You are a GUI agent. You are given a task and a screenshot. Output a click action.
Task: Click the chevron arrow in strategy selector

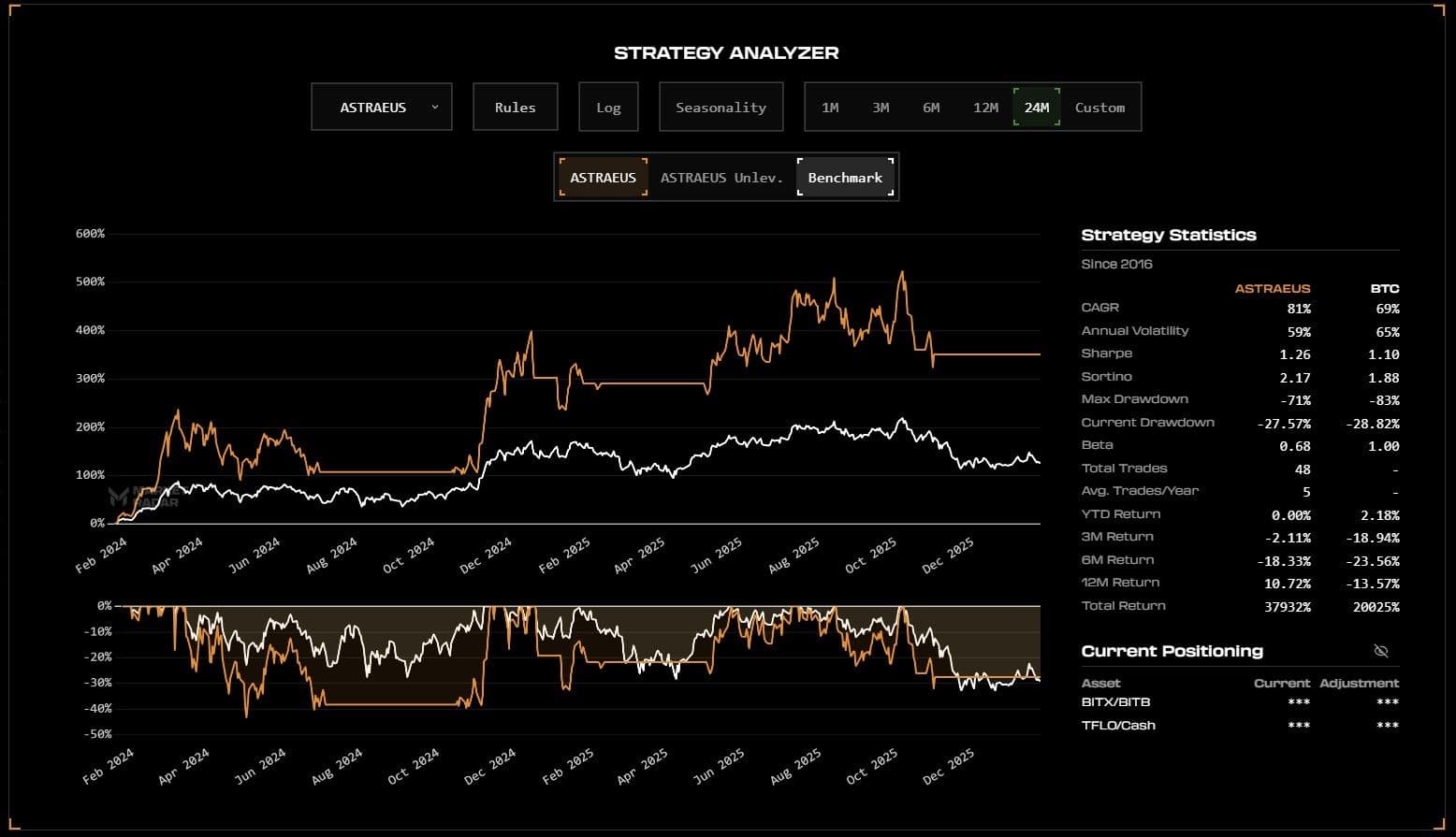coord(435,107)
